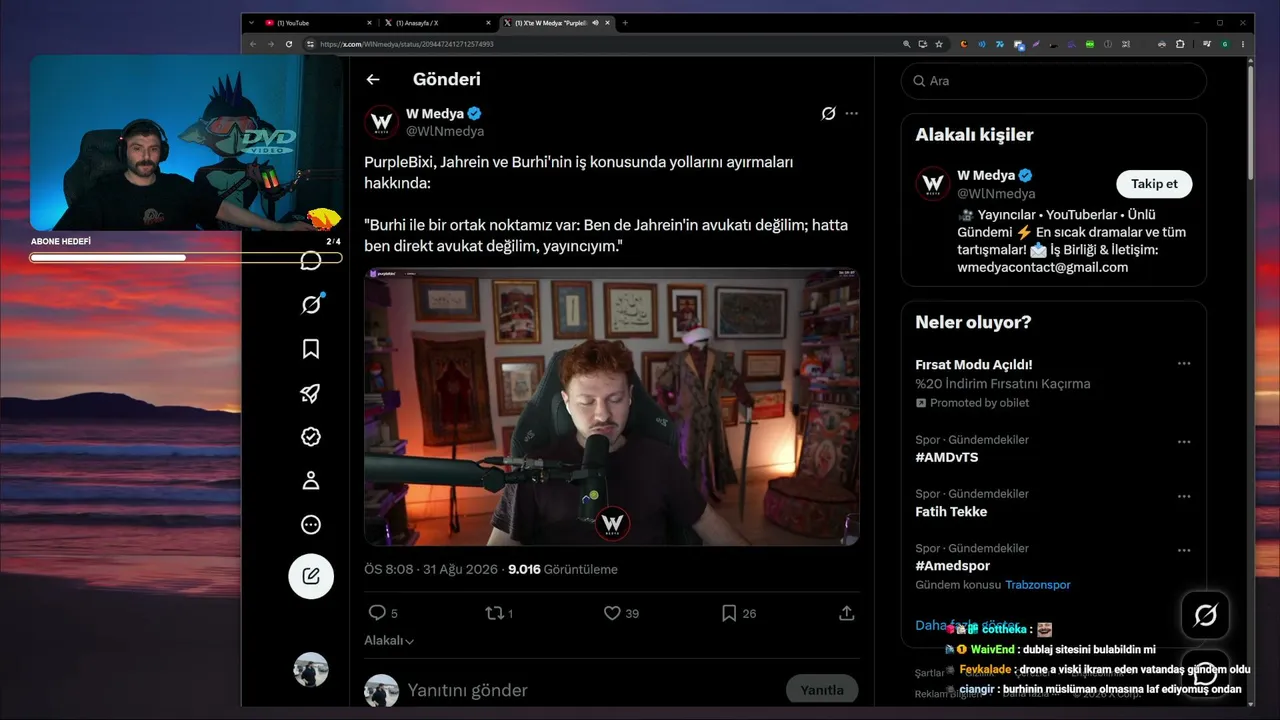Click the site info icon beside the URL
The width and height of the screenshot is (1280, 720).
[311, 44]
